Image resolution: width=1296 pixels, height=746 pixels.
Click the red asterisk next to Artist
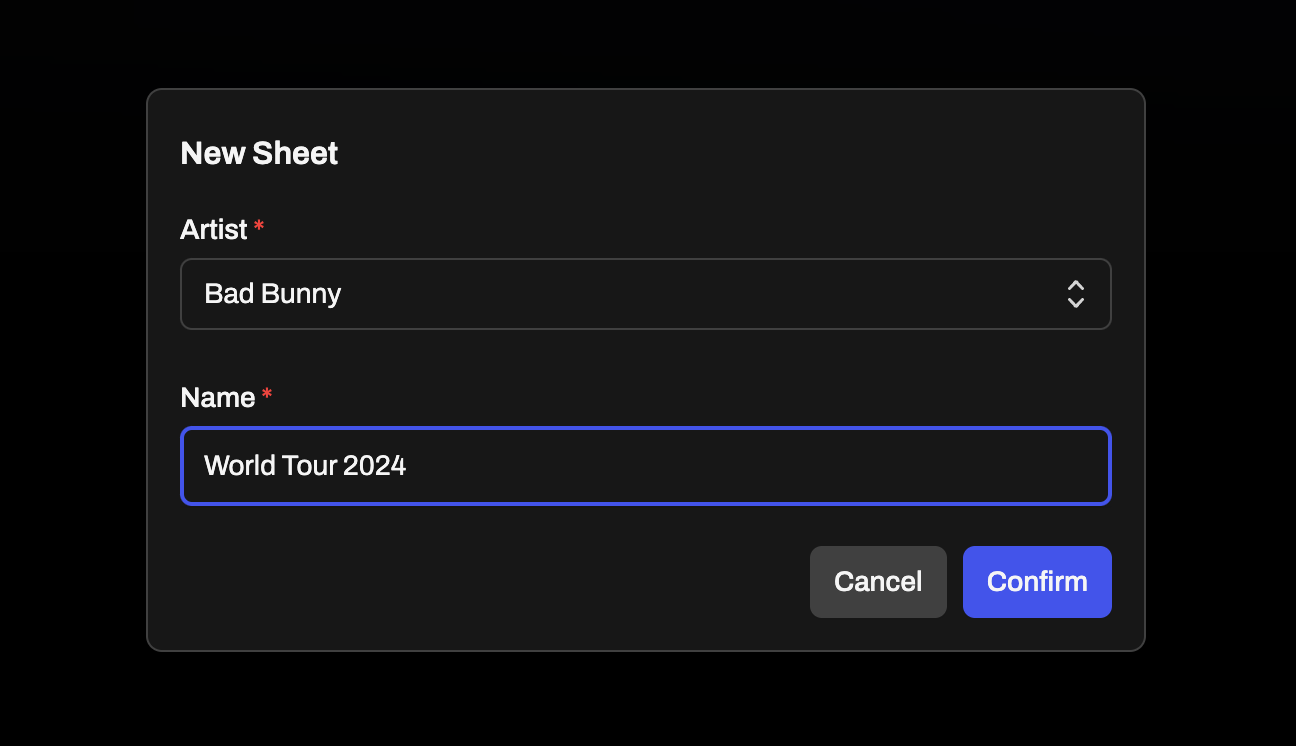tap(258, 227)
